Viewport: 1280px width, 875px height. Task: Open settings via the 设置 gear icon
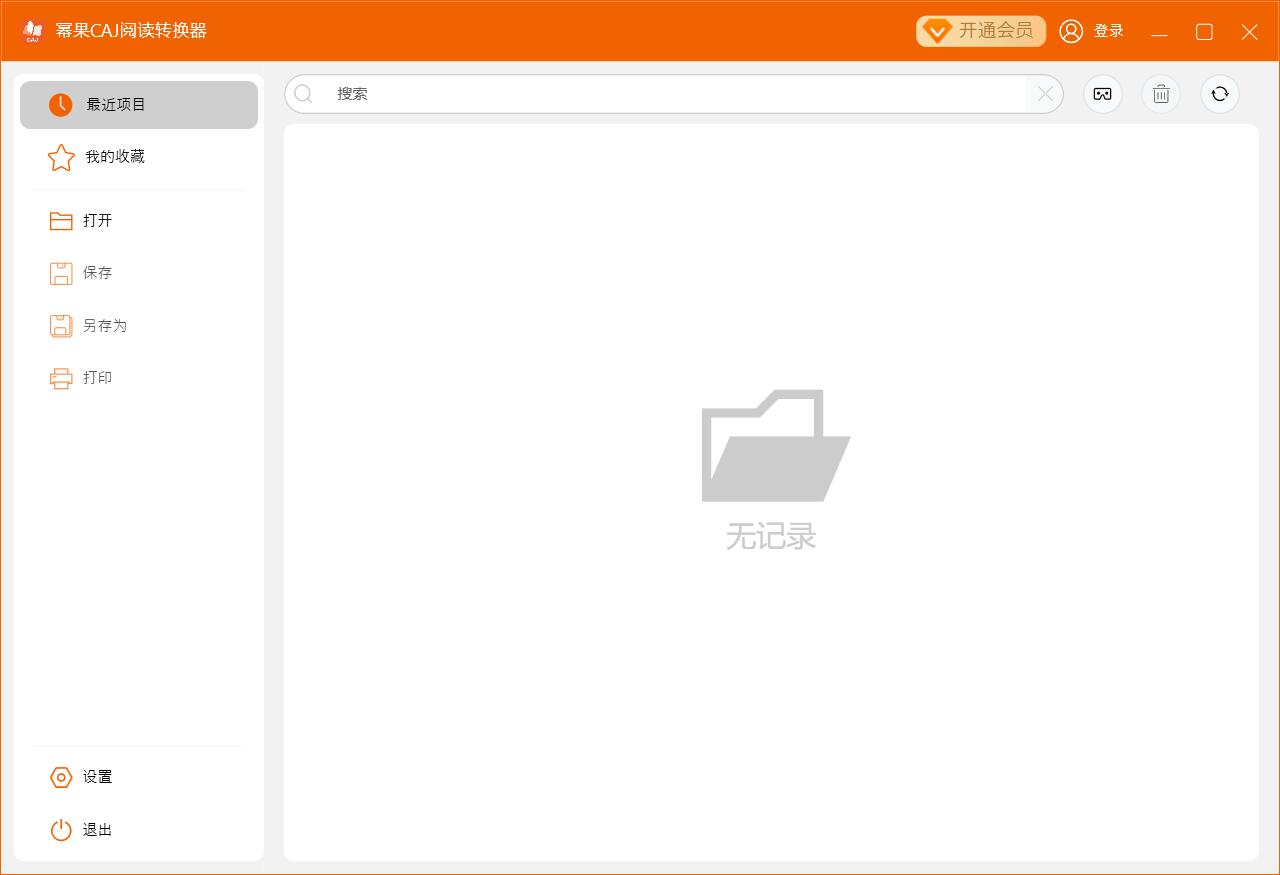61,777
